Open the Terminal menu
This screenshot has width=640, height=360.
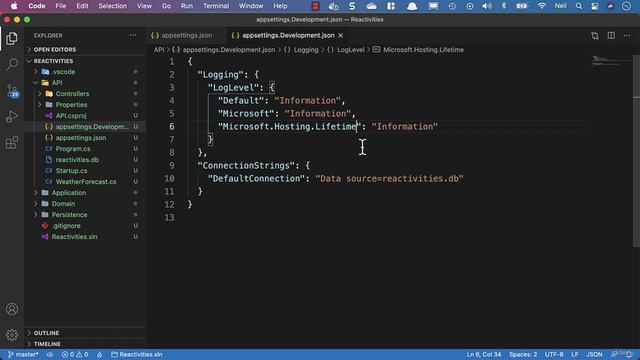pyautogui.click(x=216, y=6)
